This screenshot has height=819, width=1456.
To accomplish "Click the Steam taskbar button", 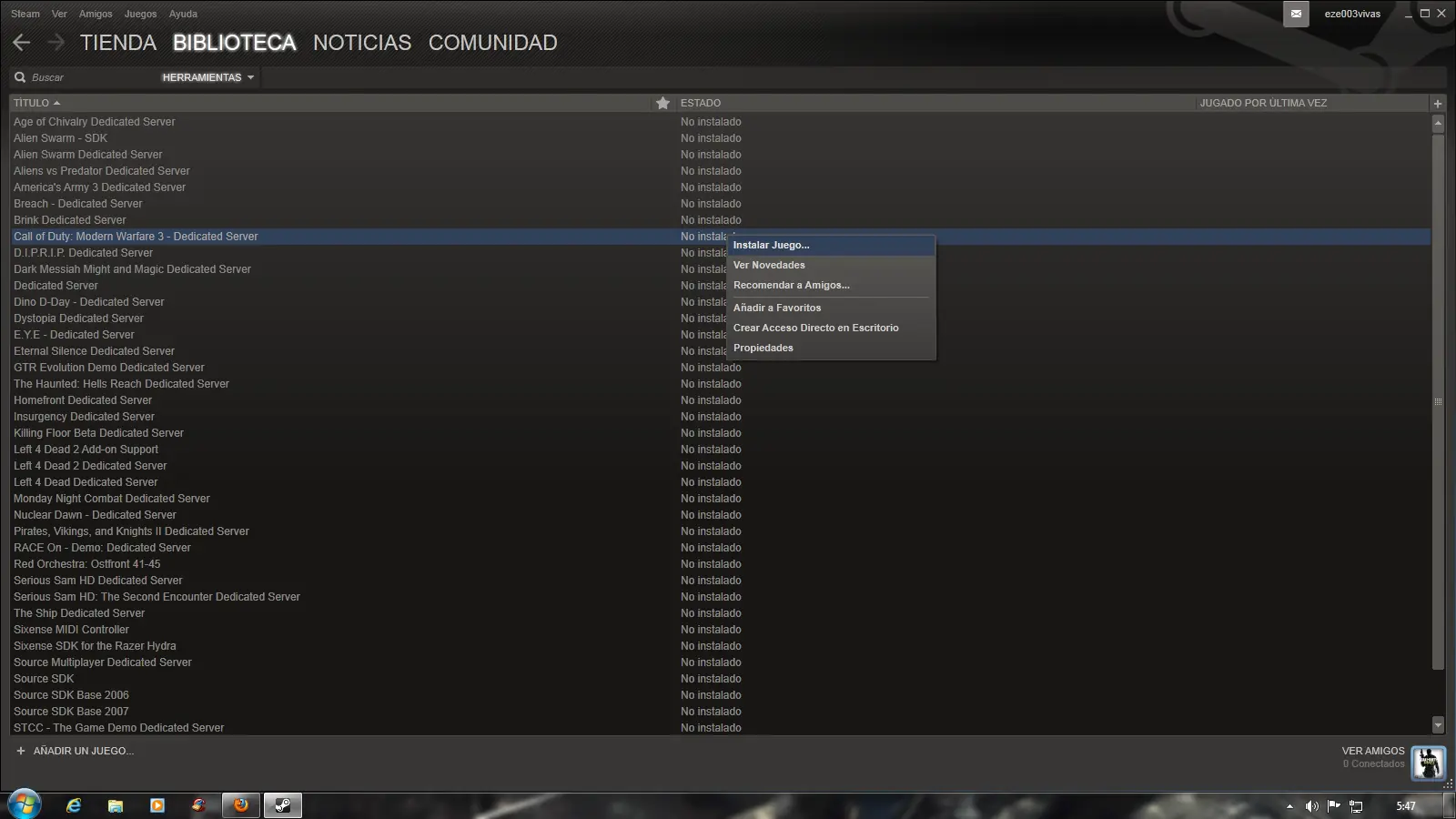I will tap(283, 805).
